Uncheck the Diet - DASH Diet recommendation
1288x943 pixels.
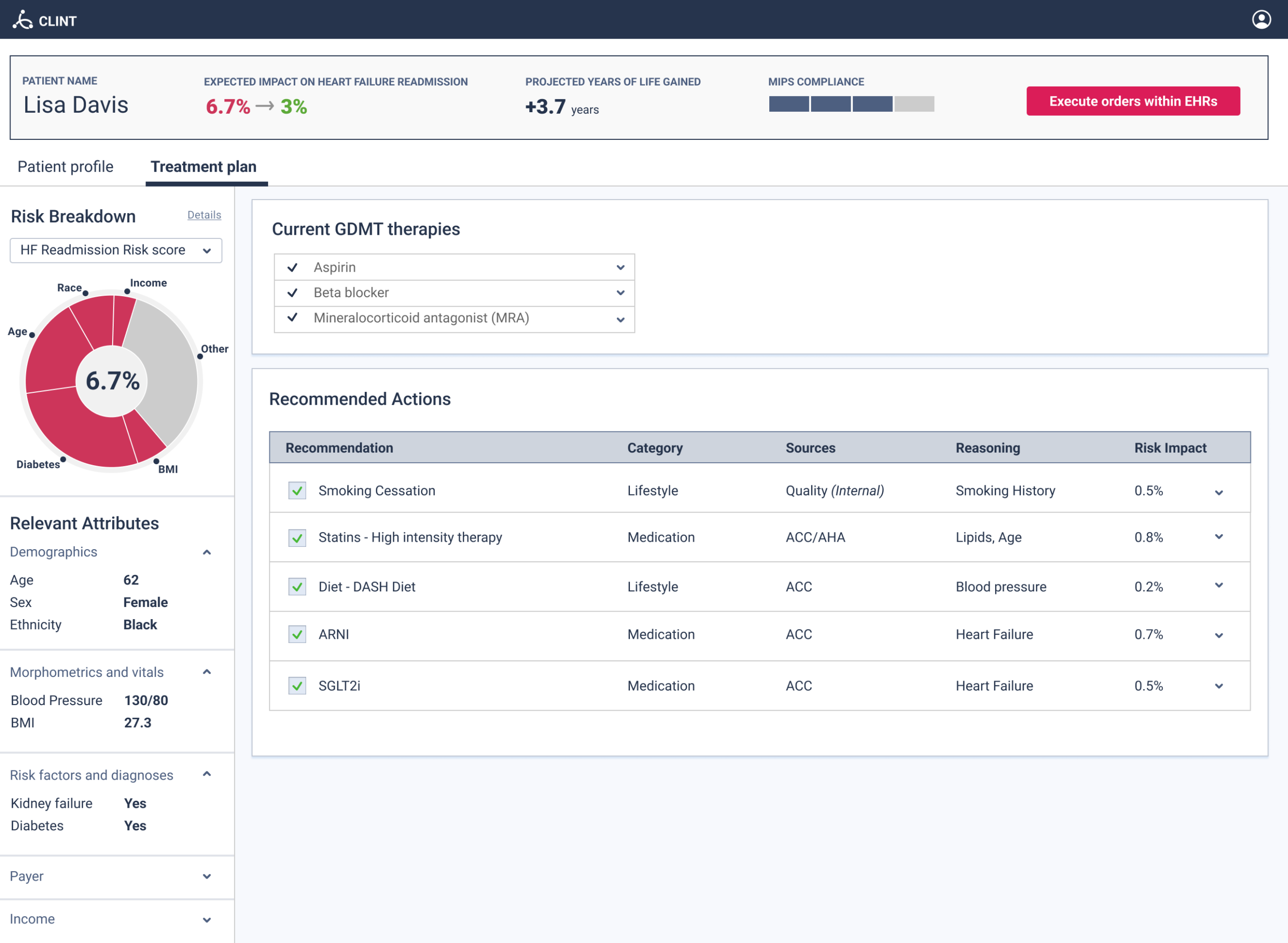click(x=296, y=586)
